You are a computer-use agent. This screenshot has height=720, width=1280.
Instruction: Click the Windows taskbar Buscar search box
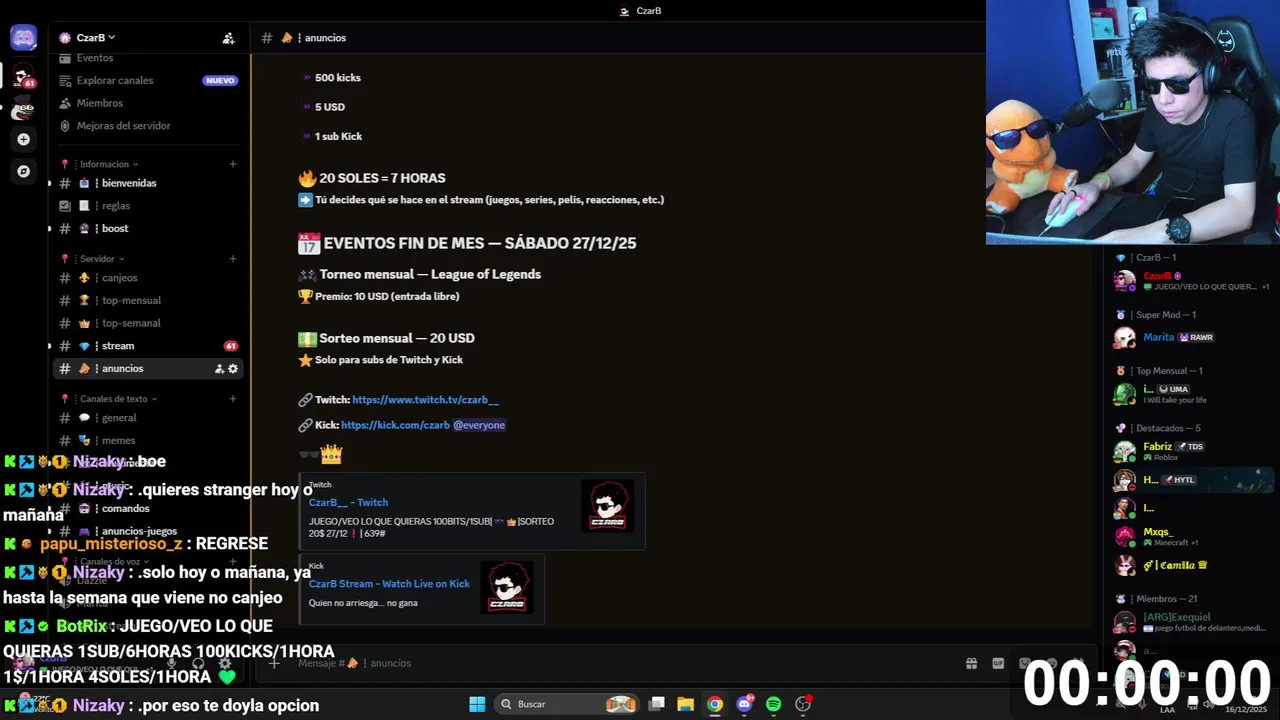[568, 704]
